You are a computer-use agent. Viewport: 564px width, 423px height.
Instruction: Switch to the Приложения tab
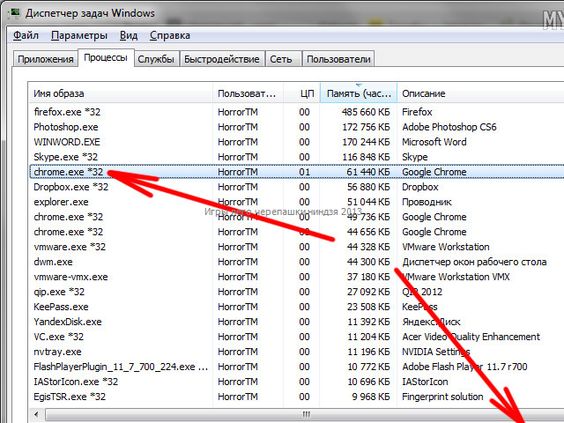pyautogui.click(x=45, y=59)
